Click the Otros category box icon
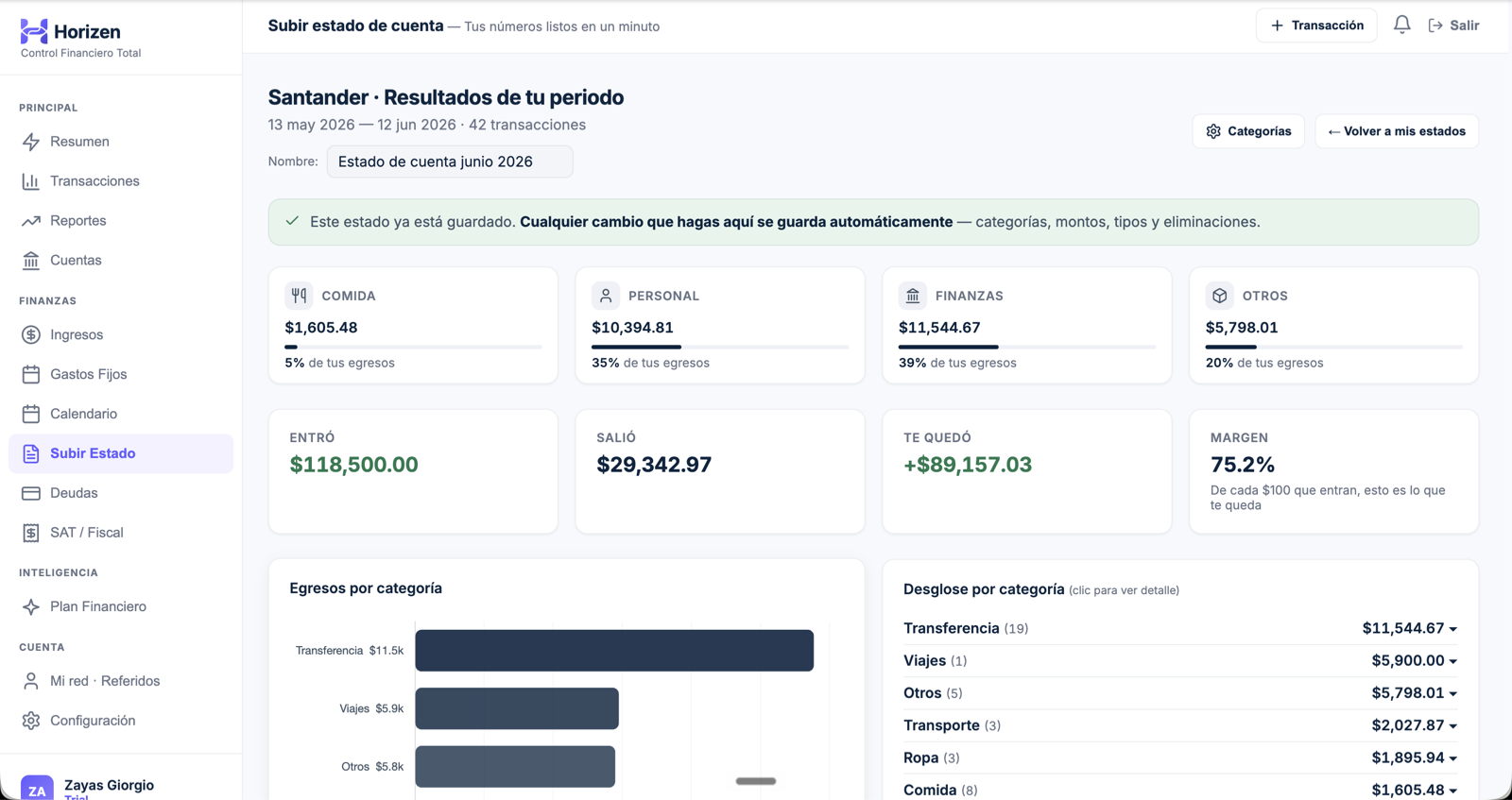1512x800 pixels. pyautogui.click(x=1220, y=296)
